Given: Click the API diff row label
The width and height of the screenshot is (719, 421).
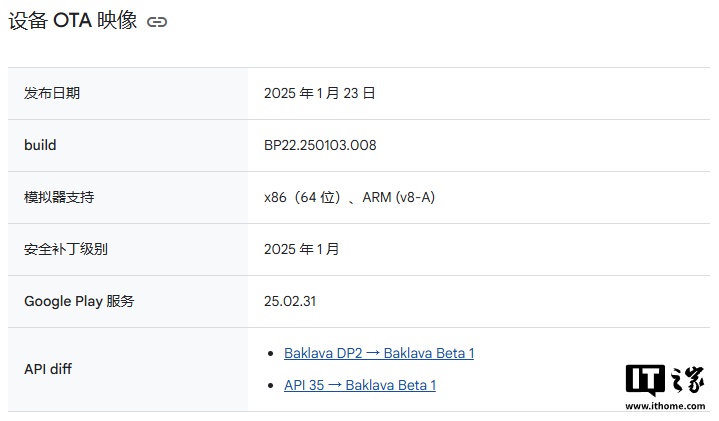Looking at the screenshot, I should click(x=48, y=369).
